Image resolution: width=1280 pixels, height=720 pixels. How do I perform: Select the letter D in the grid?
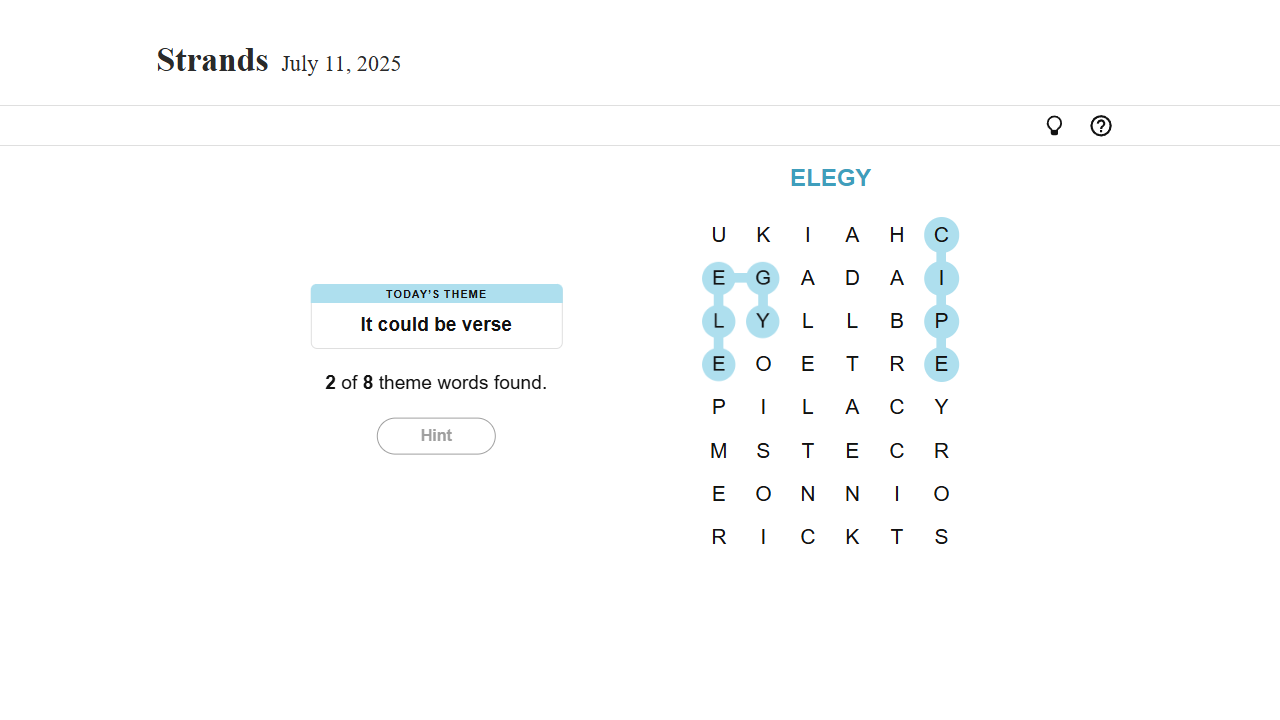[x=852, y=278]
